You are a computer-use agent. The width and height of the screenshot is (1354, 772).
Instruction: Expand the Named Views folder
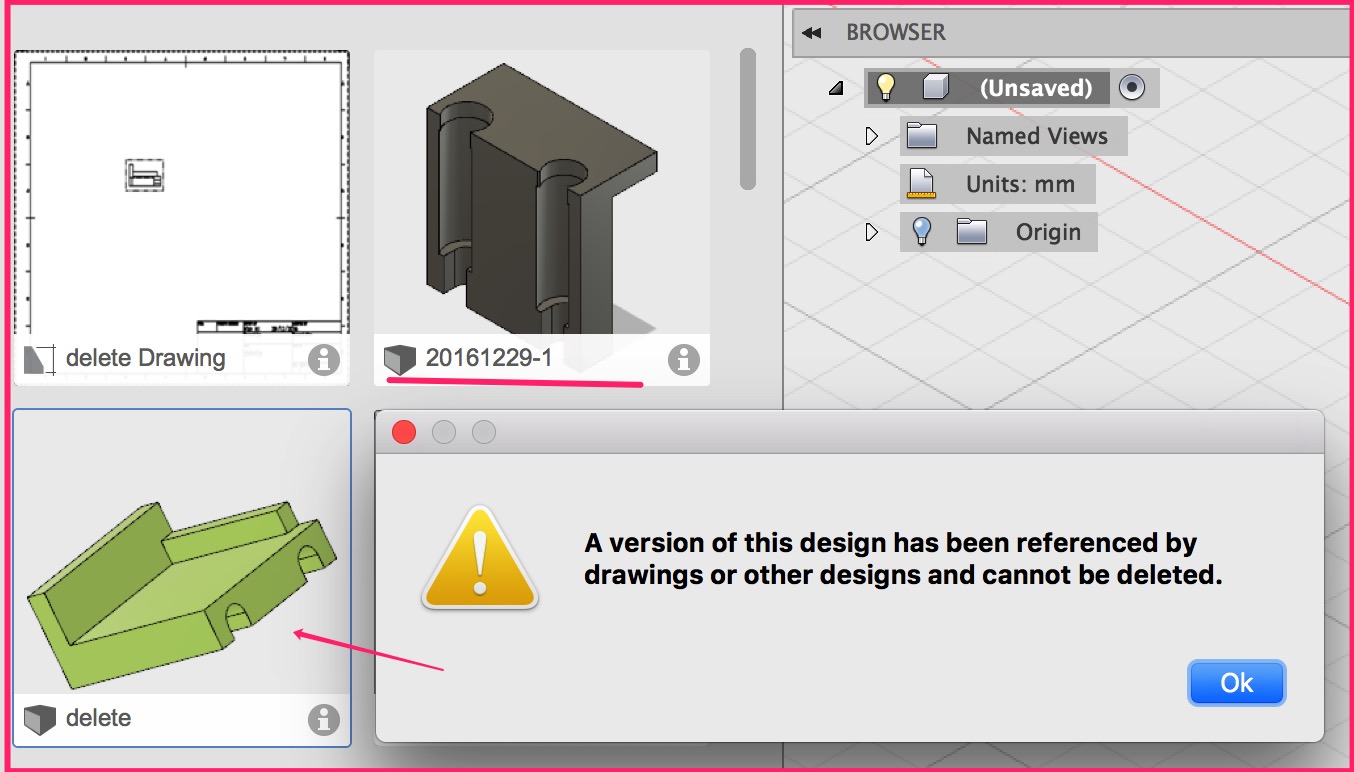pyautogui.click(x=871, y=135)
